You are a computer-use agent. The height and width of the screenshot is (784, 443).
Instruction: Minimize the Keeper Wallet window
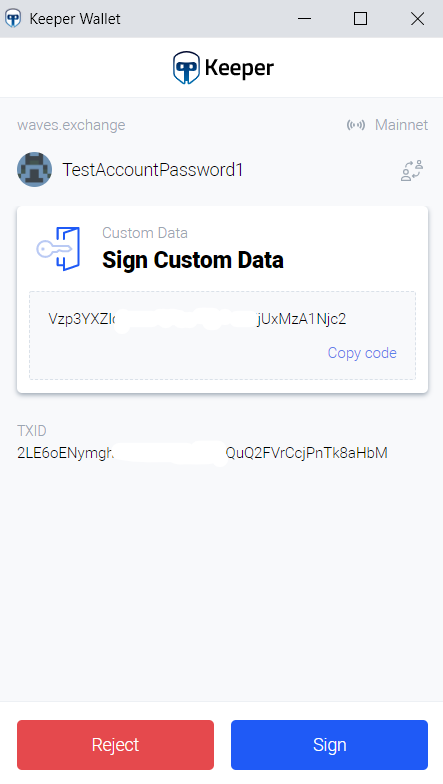304,18
